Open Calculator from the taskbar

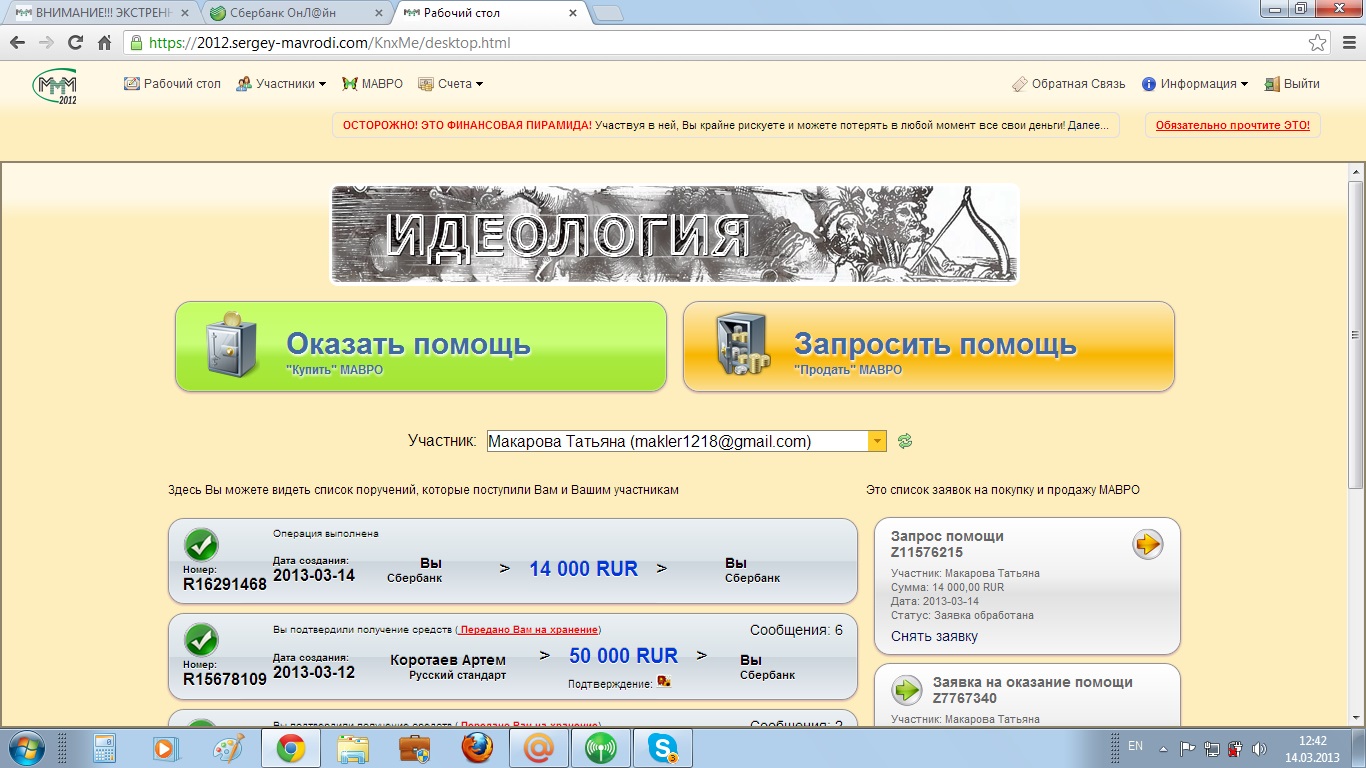click(x=106, y=748)
